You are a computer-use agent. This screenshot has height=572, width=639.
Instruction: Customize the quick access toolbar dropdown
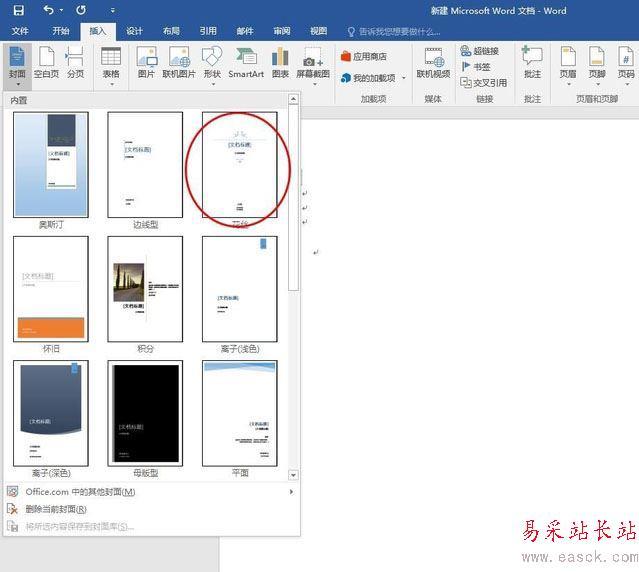pyautogui.click(x=113, y=11)
